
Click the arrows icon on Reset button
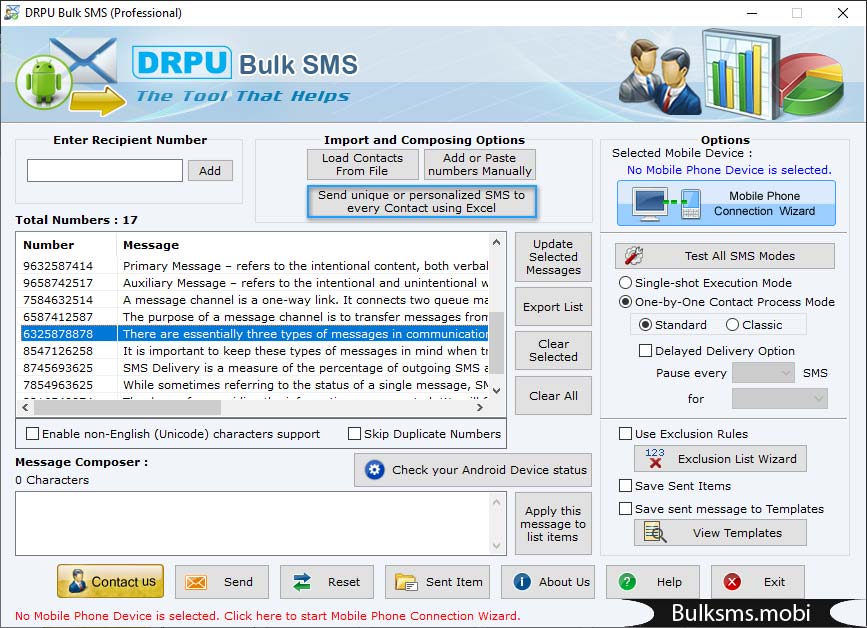pyautogui.click(x=302, y=582)
